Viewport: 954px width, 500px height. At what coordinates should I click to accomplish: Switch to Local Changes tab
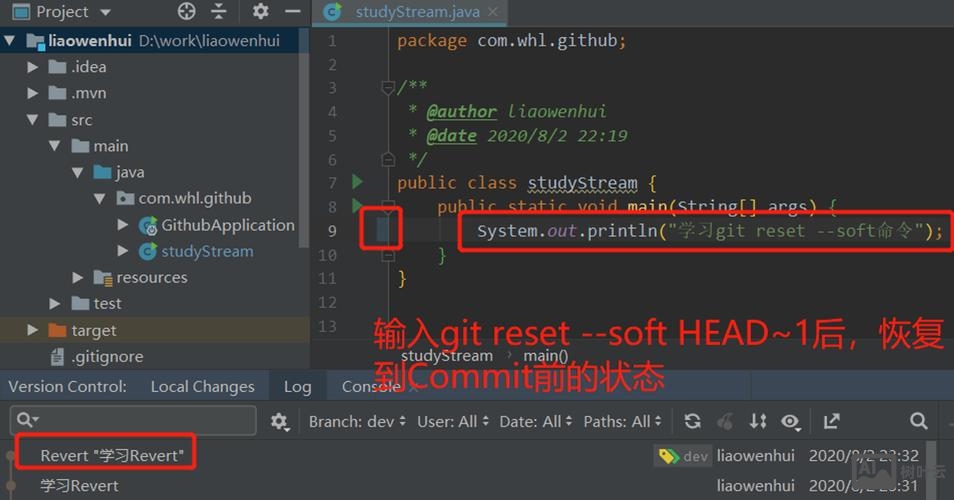click(203, 387)
